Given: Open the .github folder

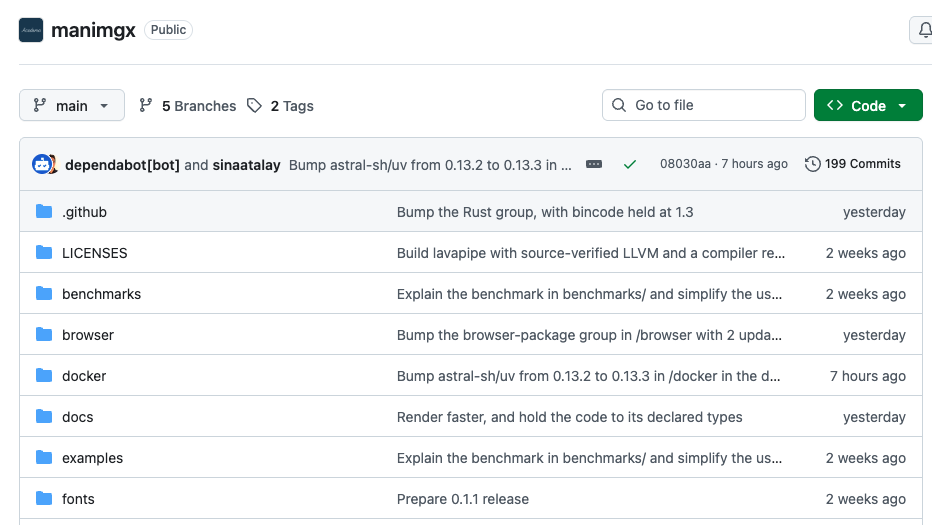Looking at the screenshot, I should pyautogui.click(x=84, y=212).
